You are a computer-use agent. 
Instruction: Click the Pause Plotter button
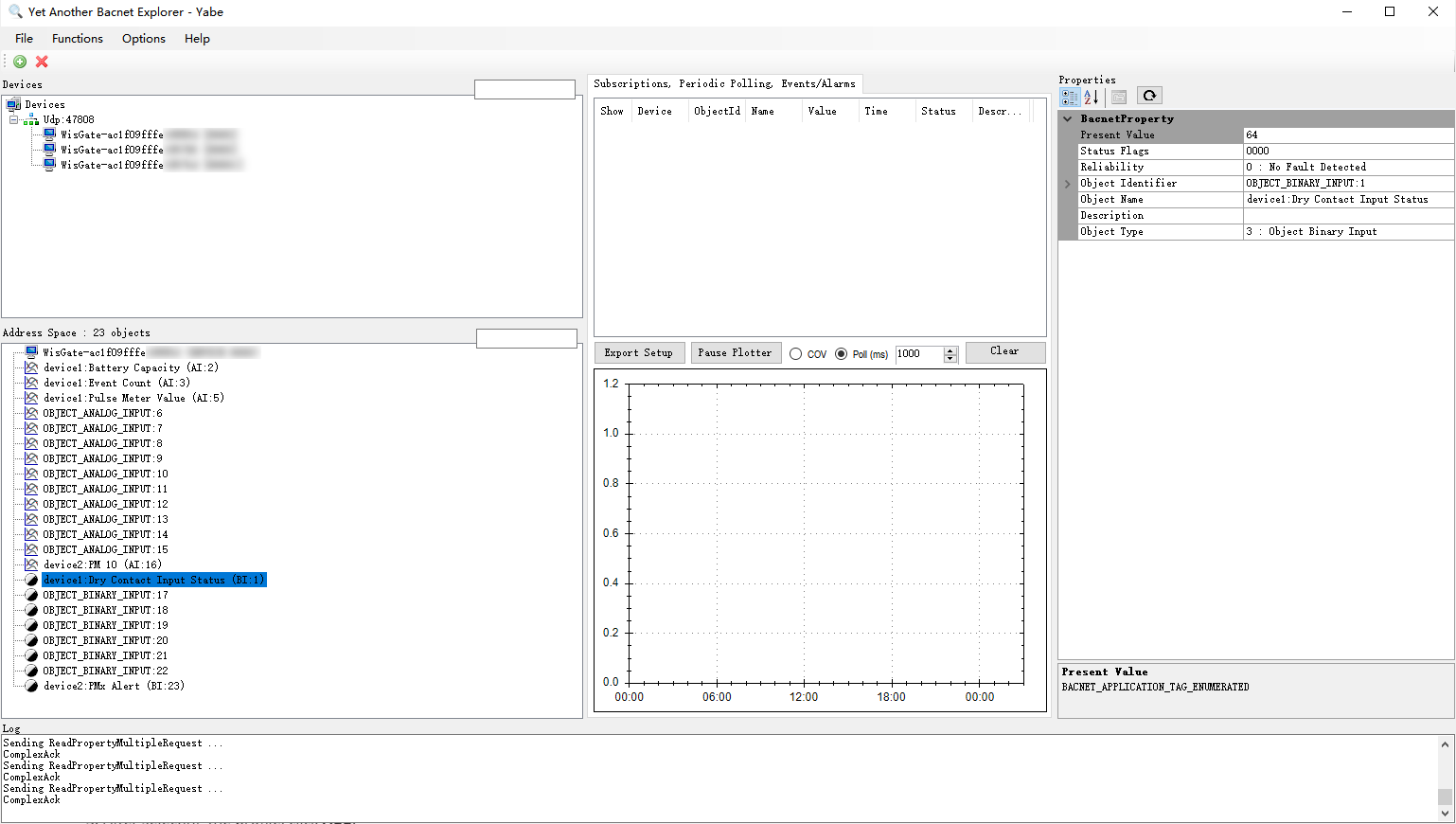(736, 352)
